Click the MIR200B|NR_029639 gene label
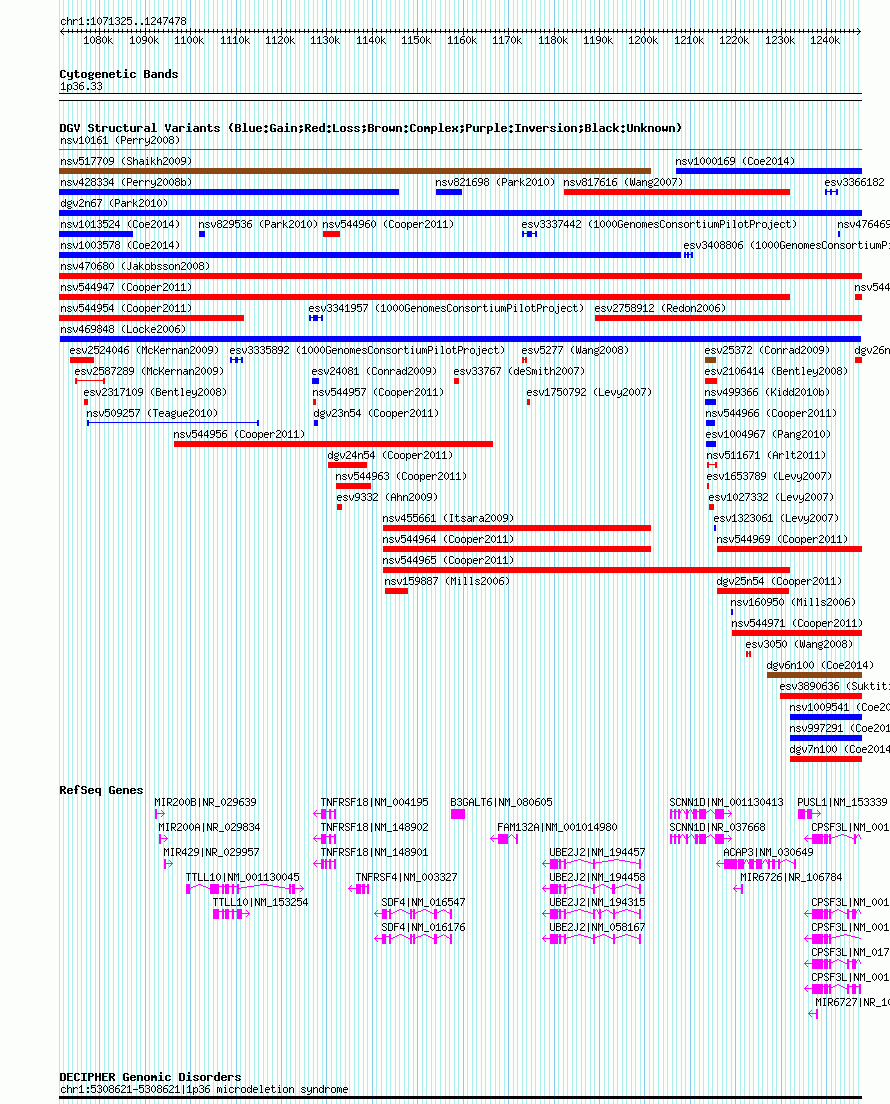 pyautogui.click(x=206, y=803)
